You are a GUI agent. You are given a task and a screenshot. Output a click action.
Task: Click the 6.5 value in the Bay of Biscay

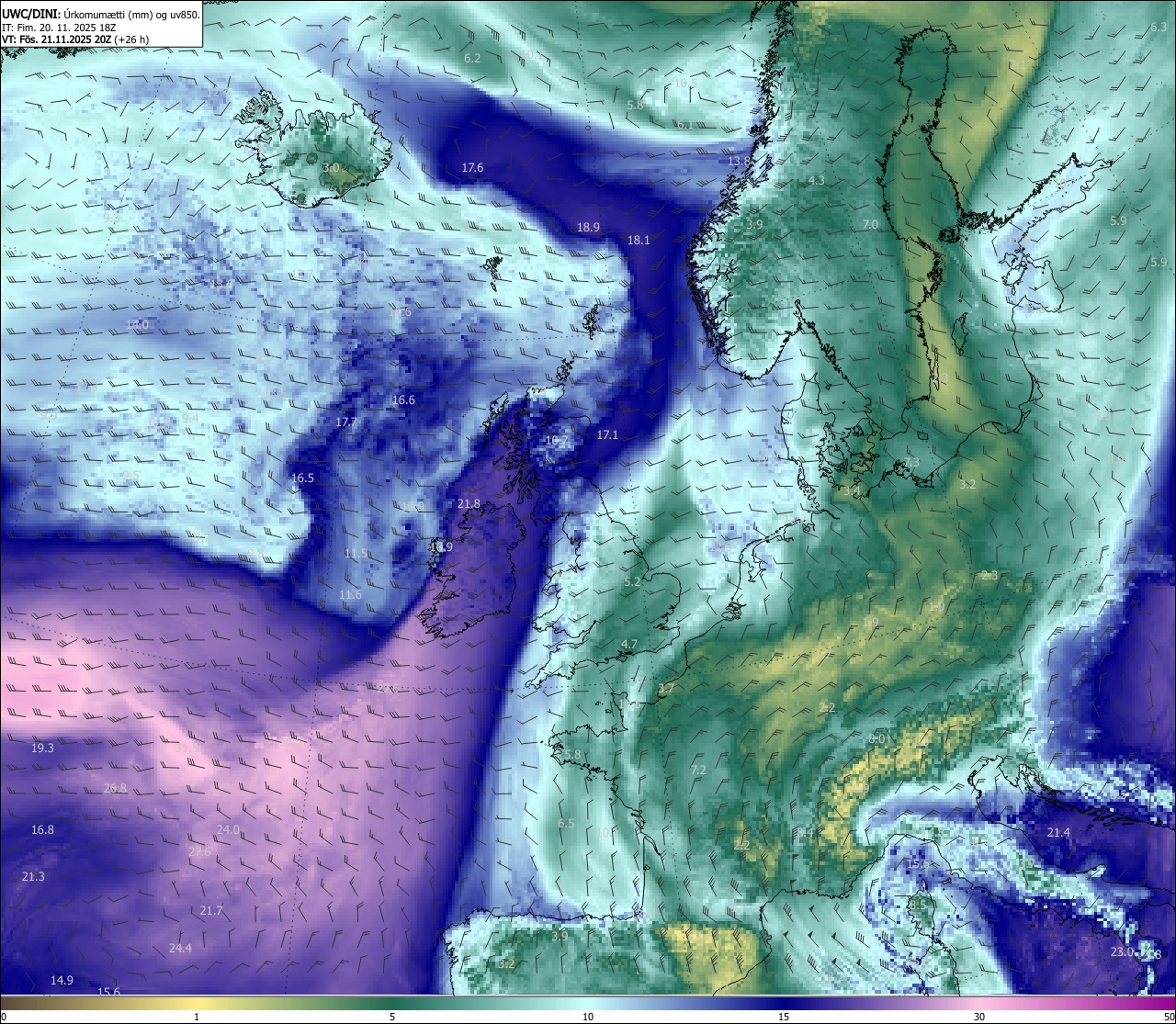click(x=566, y=824)
